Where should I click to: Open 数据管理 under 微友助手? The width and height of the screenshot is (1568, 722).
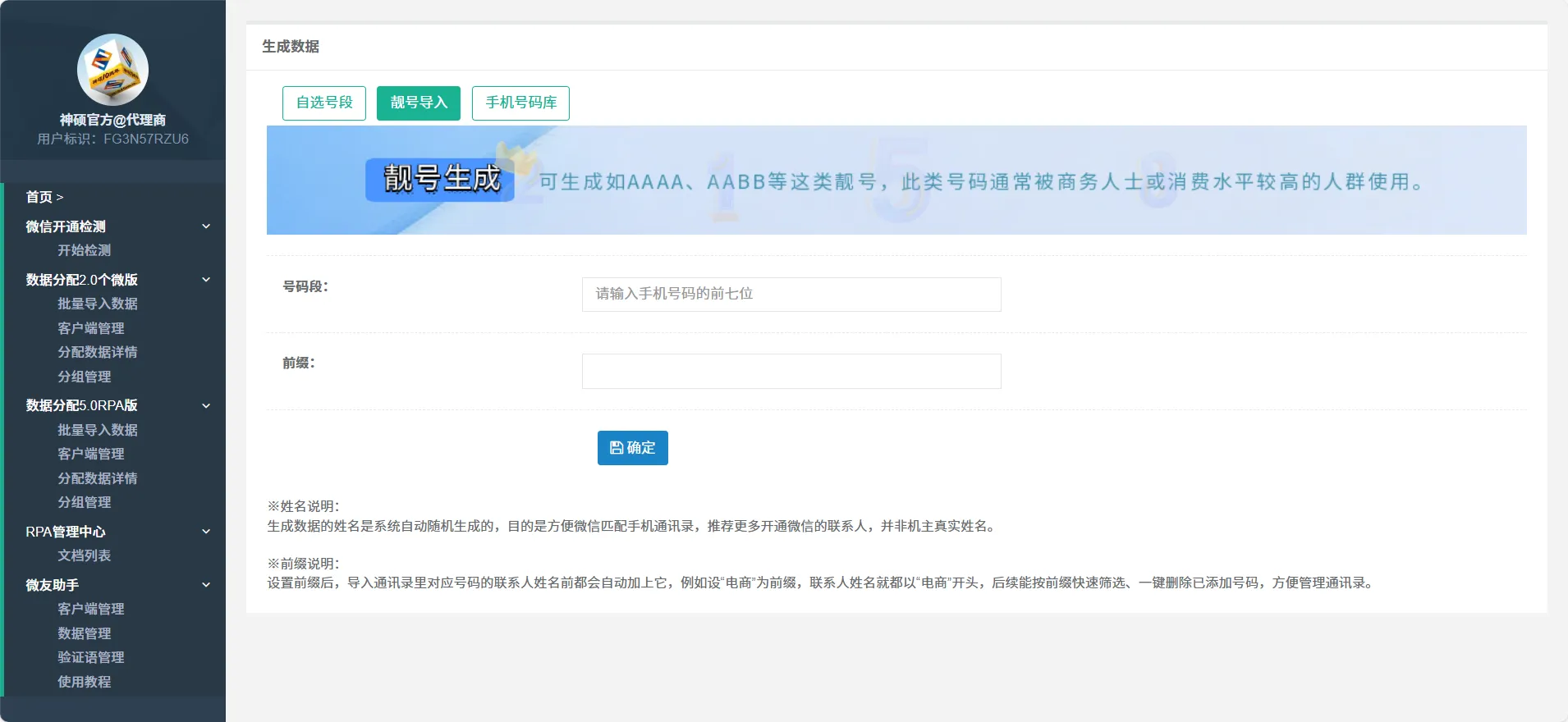coord(84,633)
